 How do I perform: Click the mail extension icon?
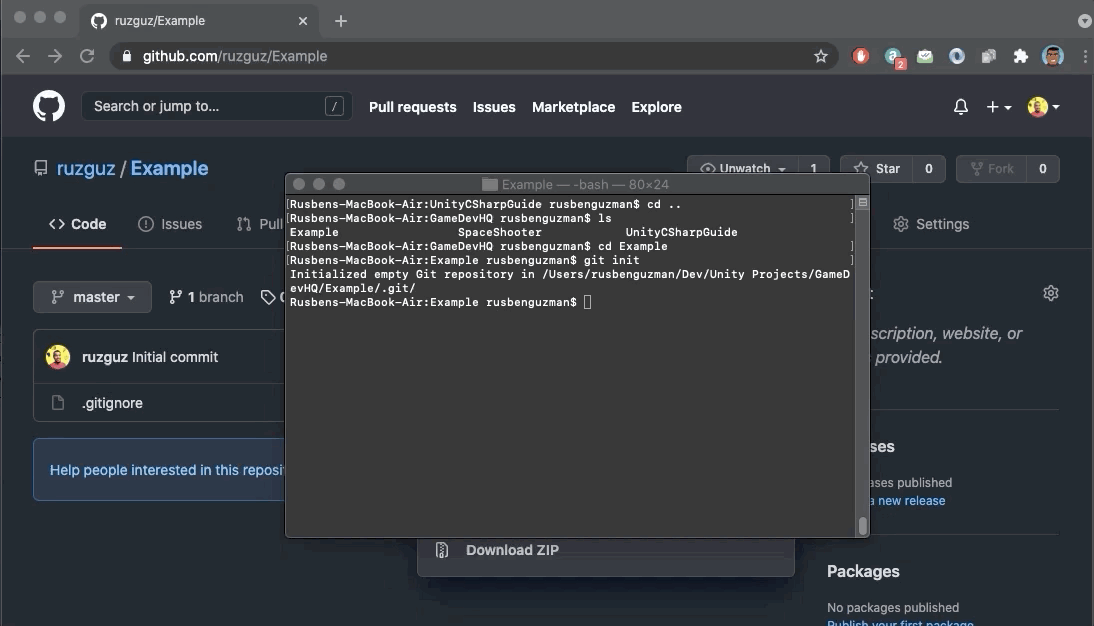(924, 56)
